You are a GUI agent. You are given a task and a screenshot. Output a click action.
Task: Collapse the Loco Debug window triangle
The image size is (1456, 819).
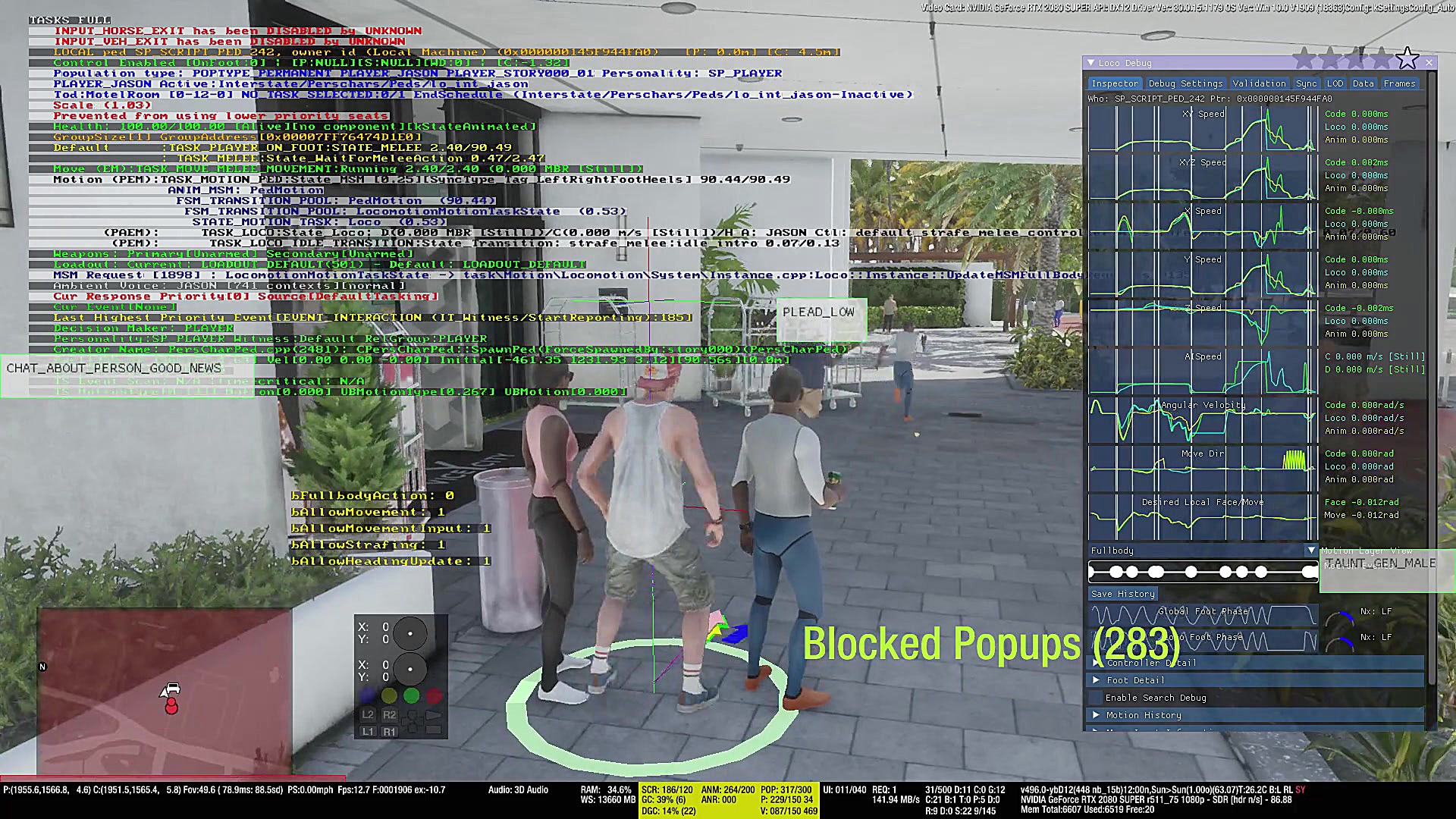click(1090, 63)
